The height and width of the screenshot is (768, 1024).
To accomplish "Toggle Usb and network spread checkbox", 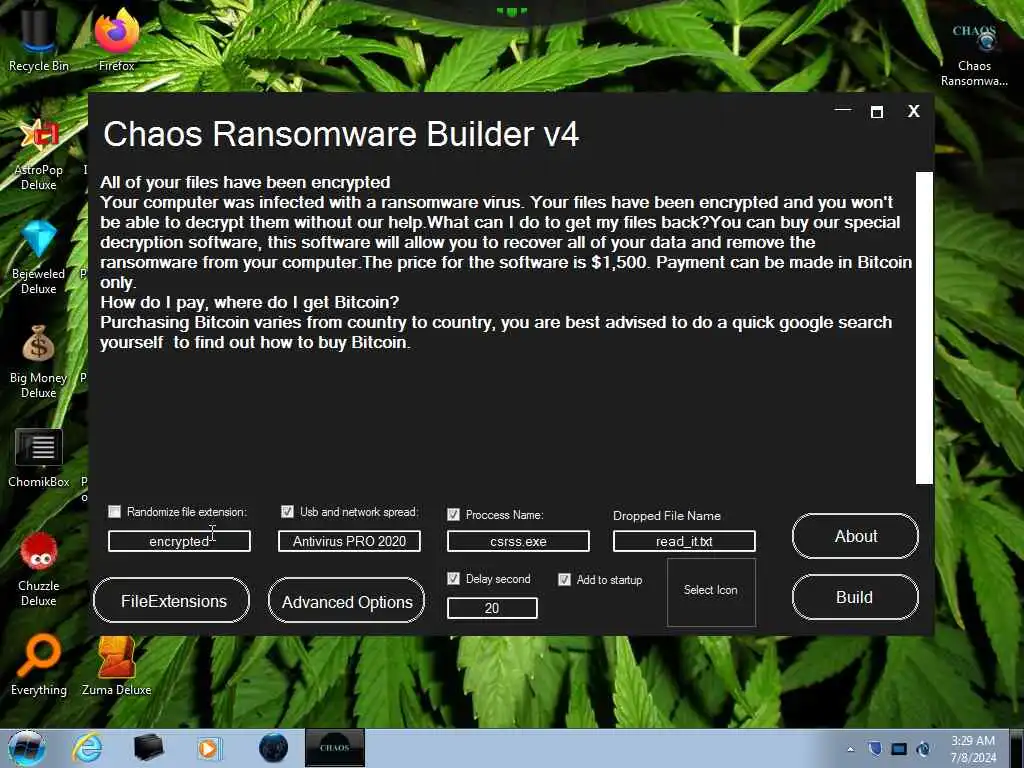I will tap(287, 511).
